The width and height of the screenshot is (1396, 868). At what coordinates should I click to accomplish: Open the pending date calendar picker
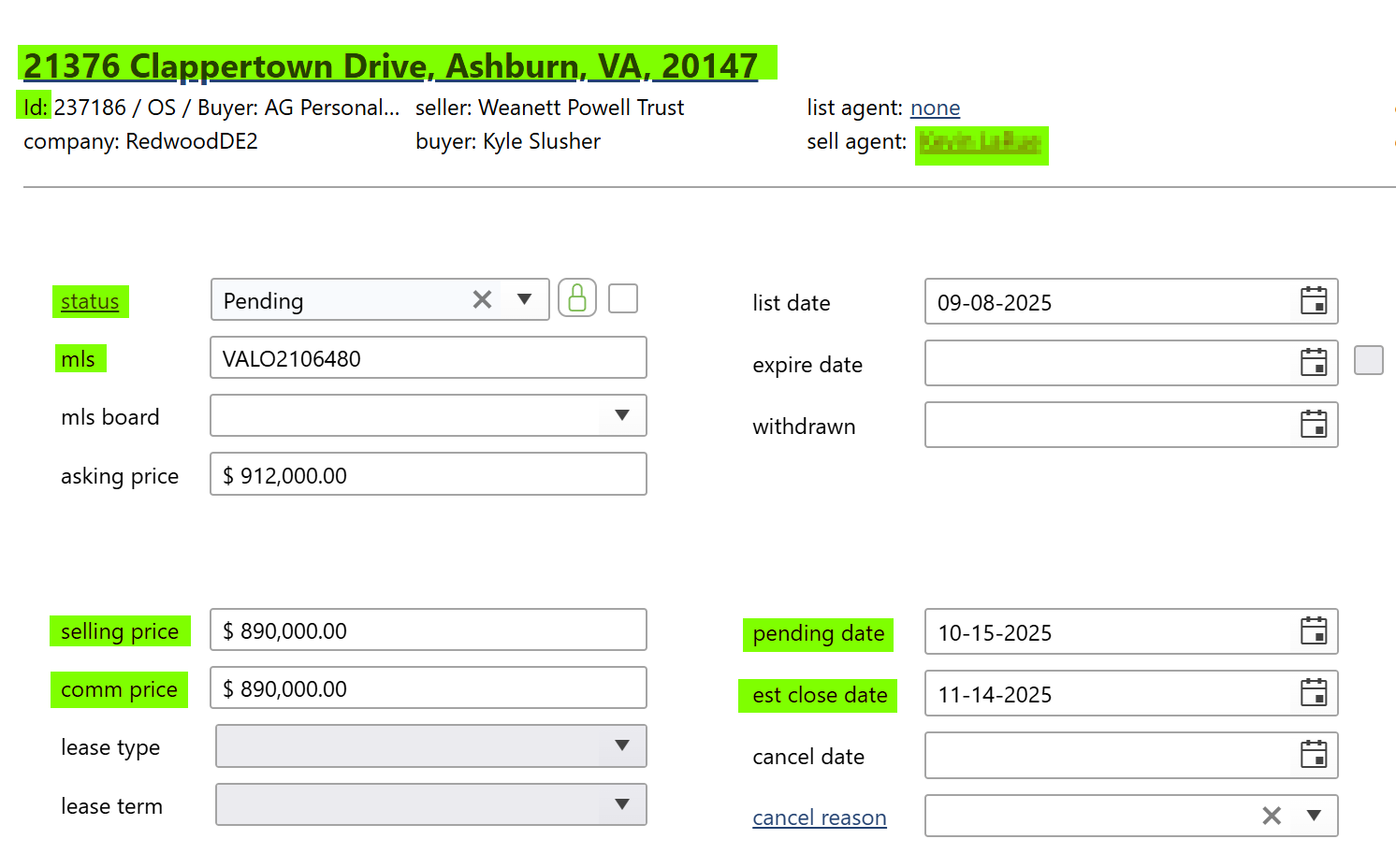tap(1314, 631)
